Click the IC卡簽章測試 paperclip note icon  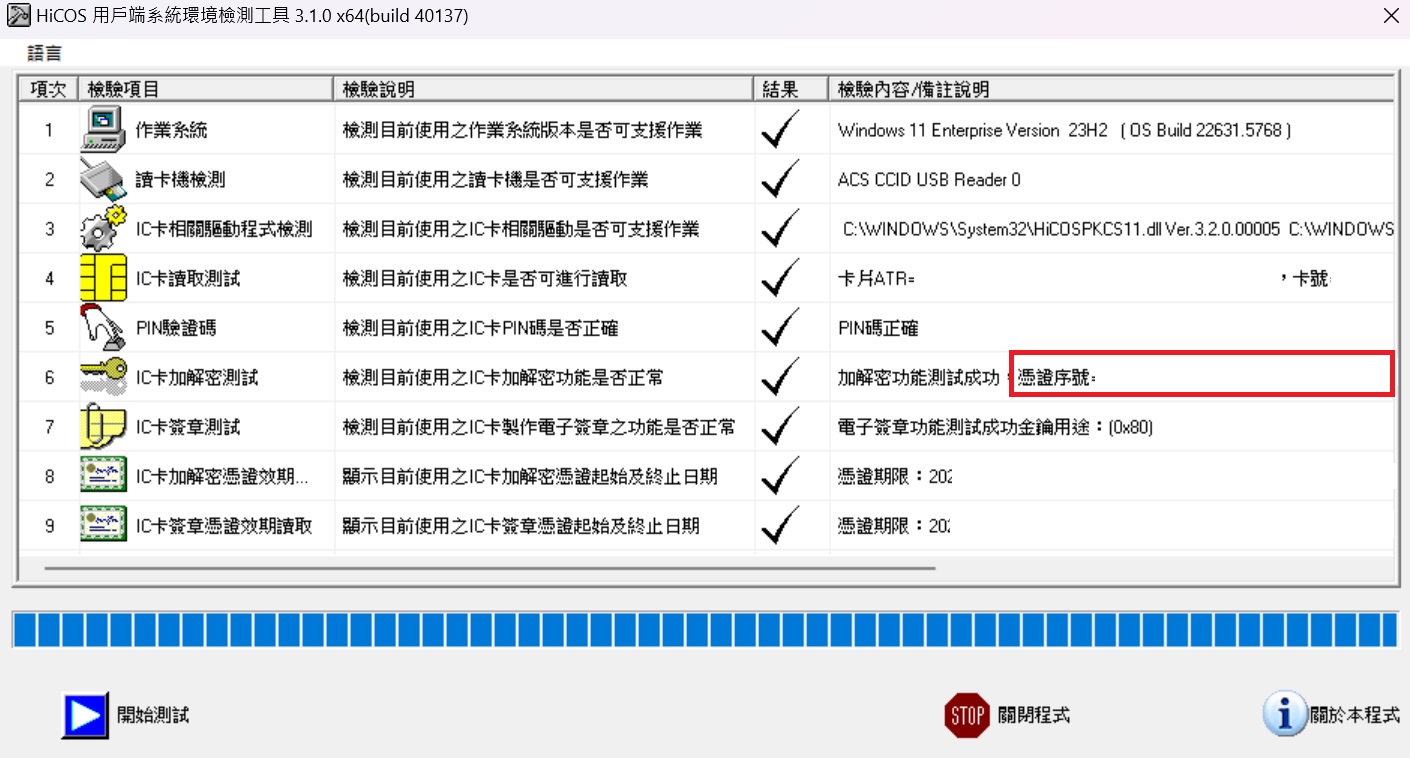point(103,427)
